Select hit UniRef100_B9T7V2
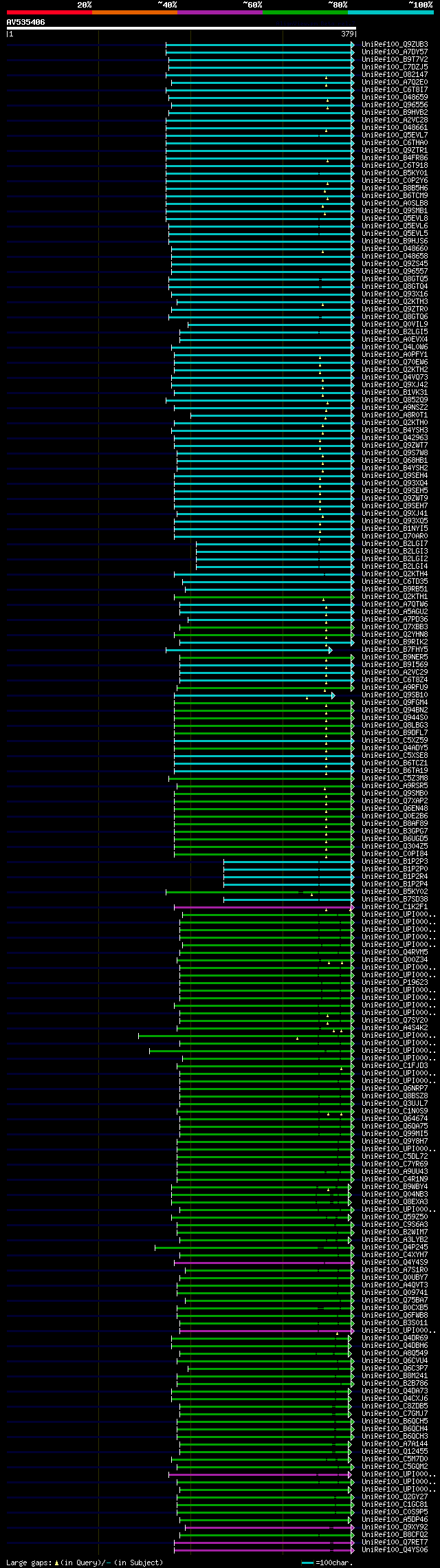This screenshot has height=1568, width=440. coord(395,60)
